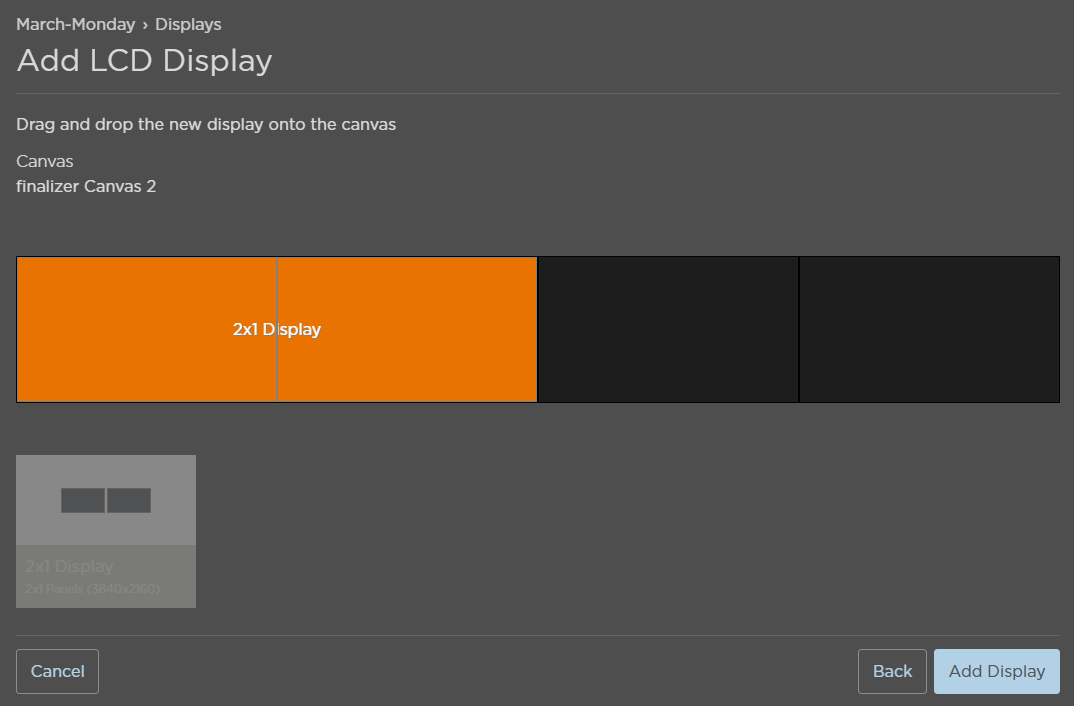
Task: Click the March-Monday breadcrumb link
Action: tap(75, 25)
